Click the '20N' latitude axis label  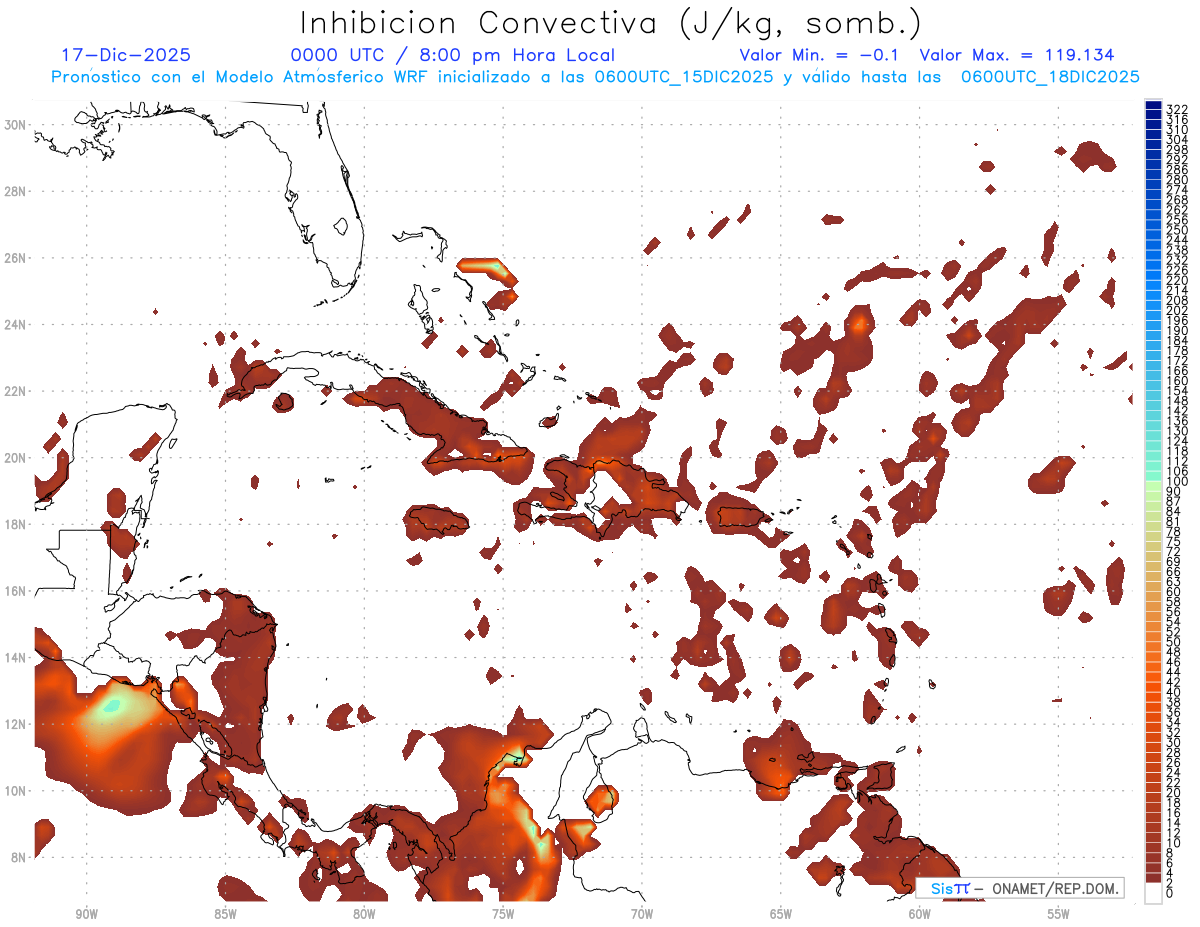14,458
